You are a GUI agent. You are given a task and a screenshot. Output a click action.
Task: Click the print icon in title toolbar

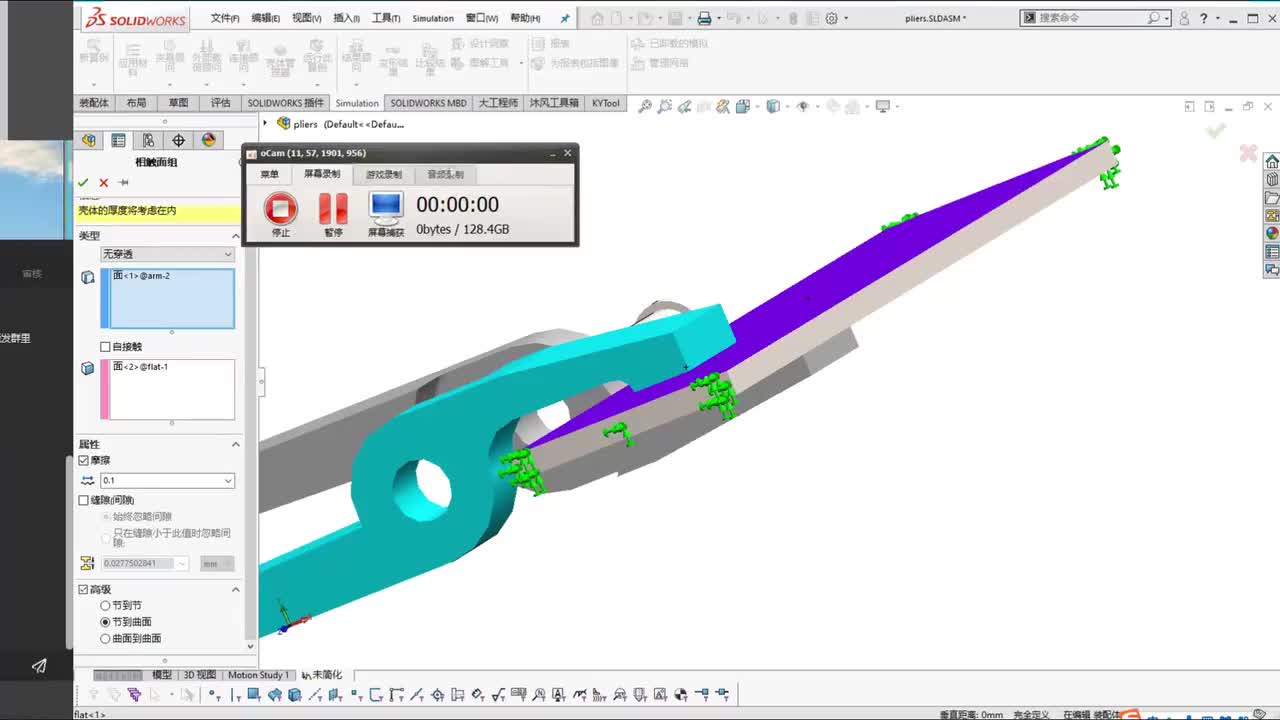[x=704, y=18]
